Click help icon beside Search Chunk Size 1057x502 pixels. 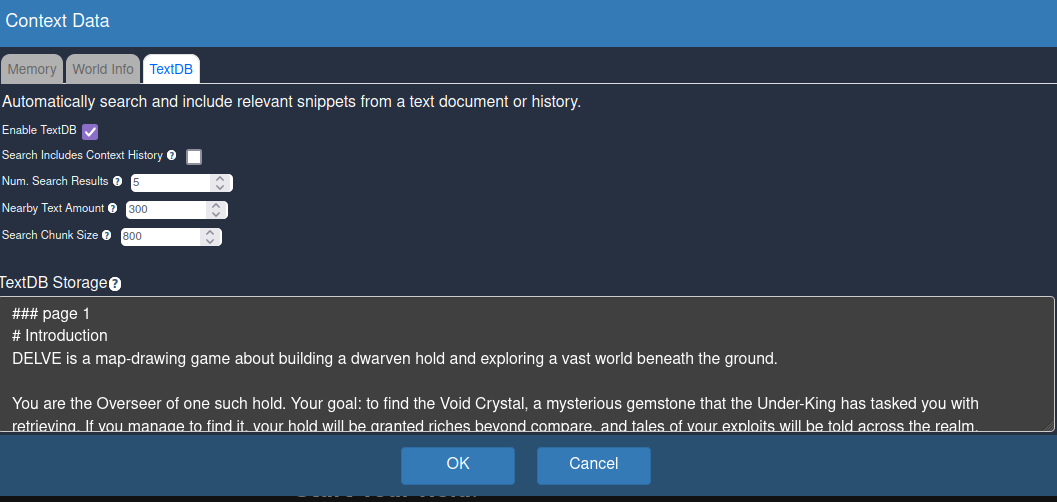click(x=107, y=235)
